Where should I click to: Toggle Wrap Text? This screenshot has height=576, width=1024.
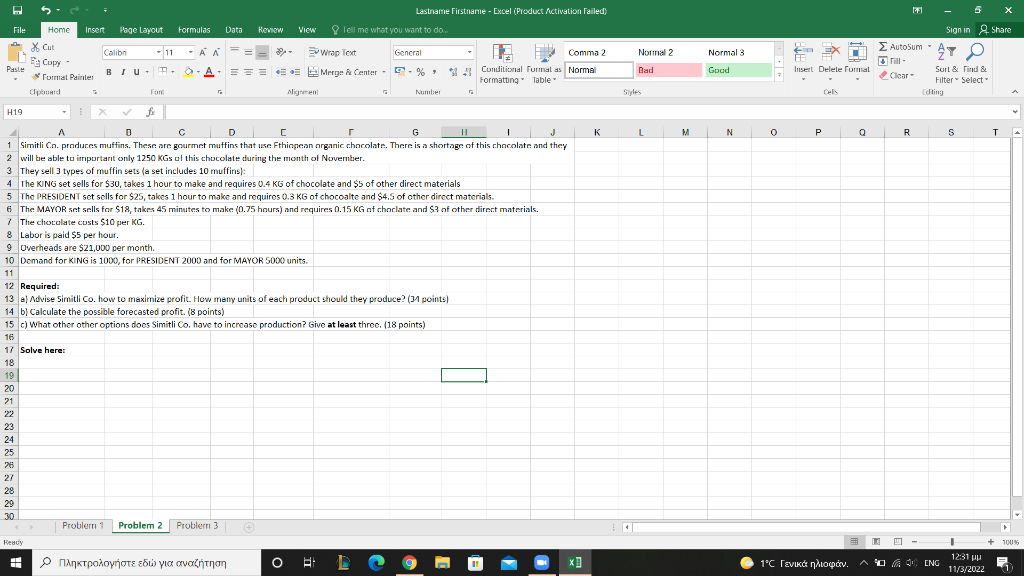[332, 52]
